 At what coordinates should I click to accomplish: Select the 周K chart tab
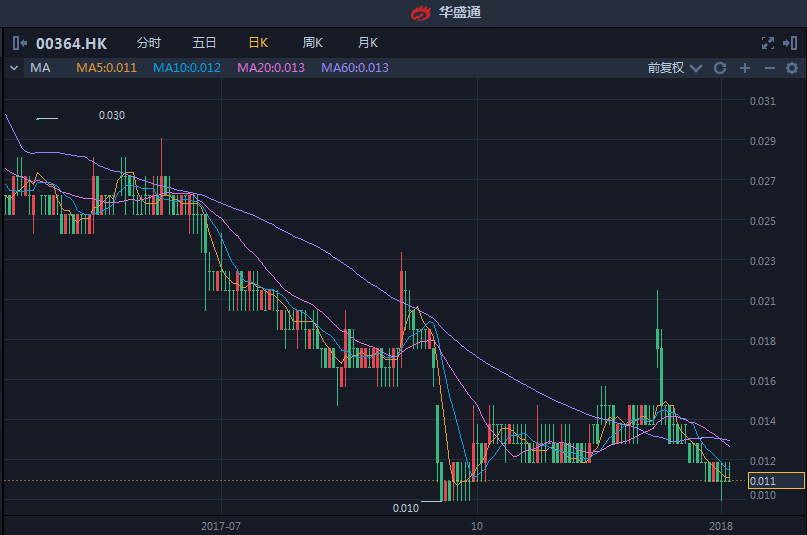point(313,43)
